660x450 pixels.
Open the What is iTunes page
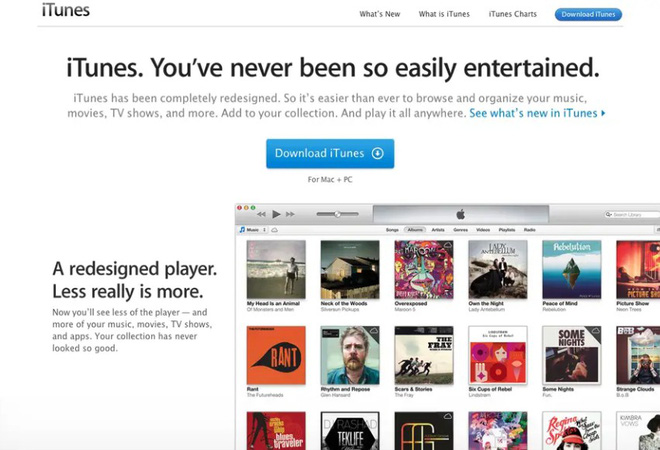tap(444, 14)
